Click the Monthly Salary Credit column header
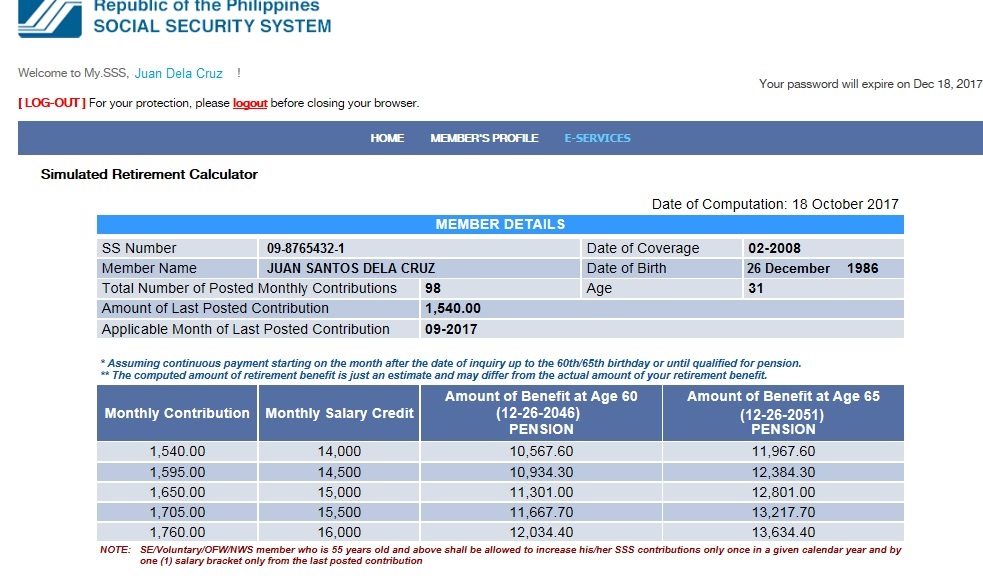 tap(339, 413)
